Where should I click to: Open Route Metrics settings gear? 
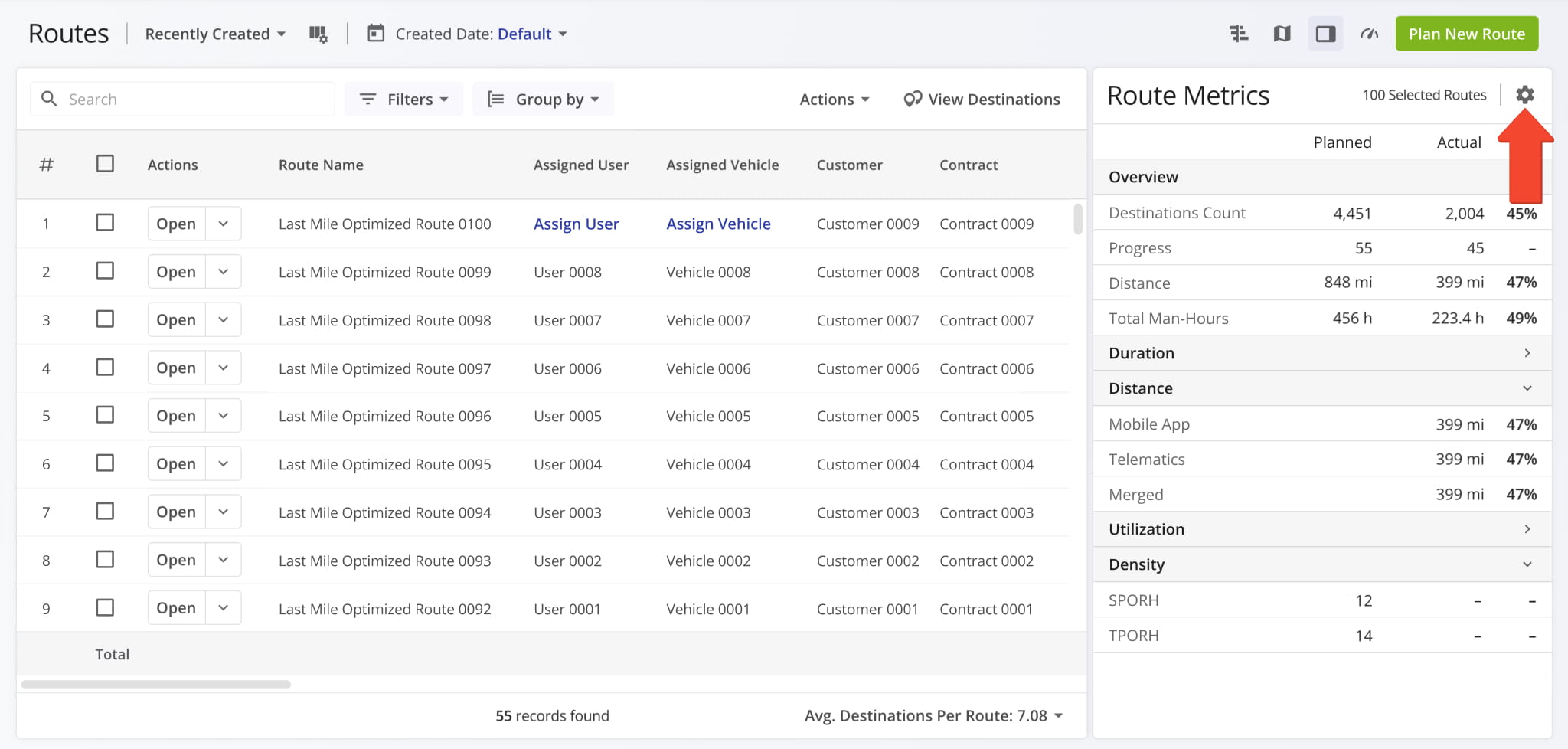[x=1524, y=95]
